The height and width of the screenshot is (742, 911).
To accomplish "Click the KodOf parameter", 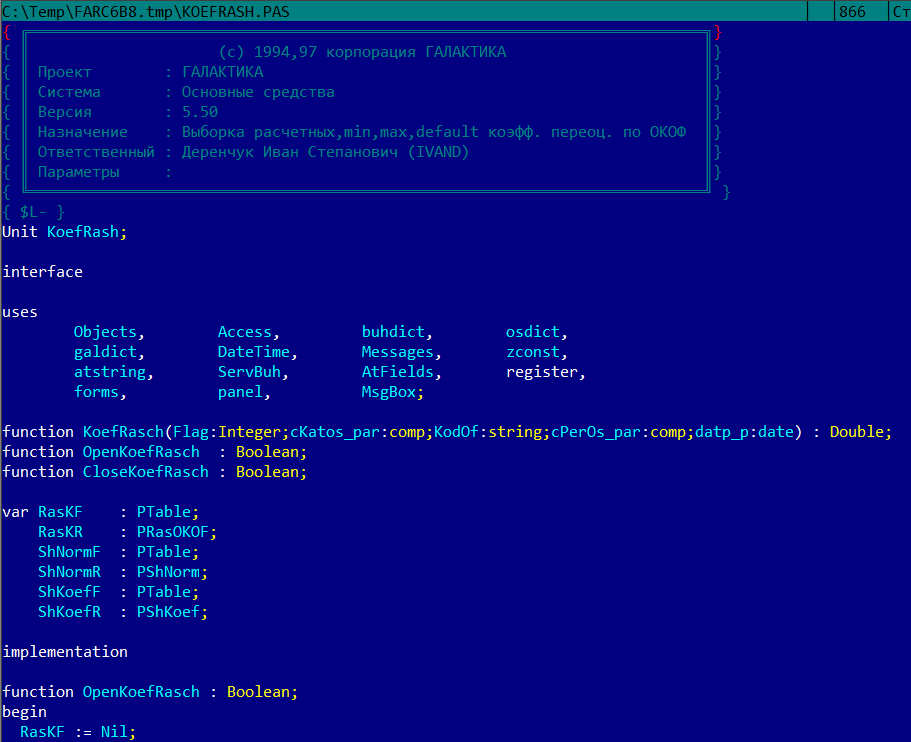I will (456, 432).
